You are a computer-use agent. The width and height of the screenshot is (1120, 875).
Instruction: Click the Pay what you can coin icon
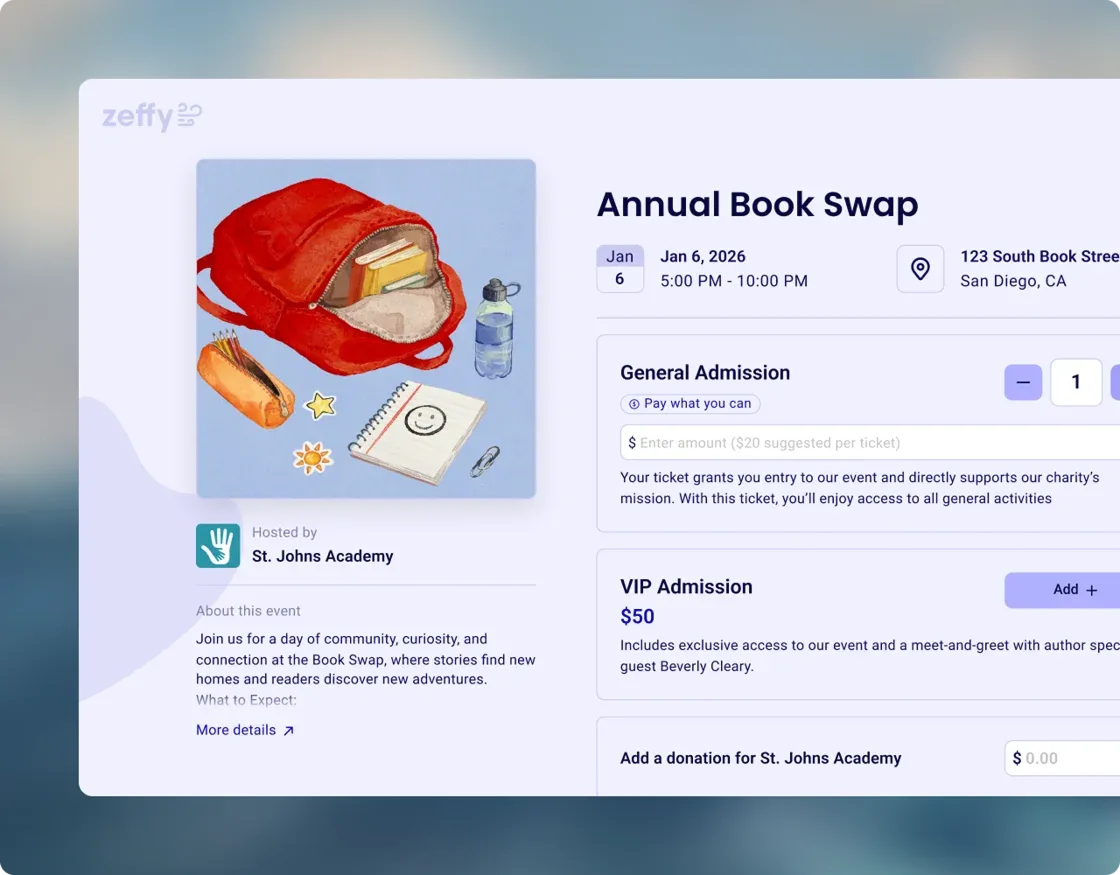634,404
